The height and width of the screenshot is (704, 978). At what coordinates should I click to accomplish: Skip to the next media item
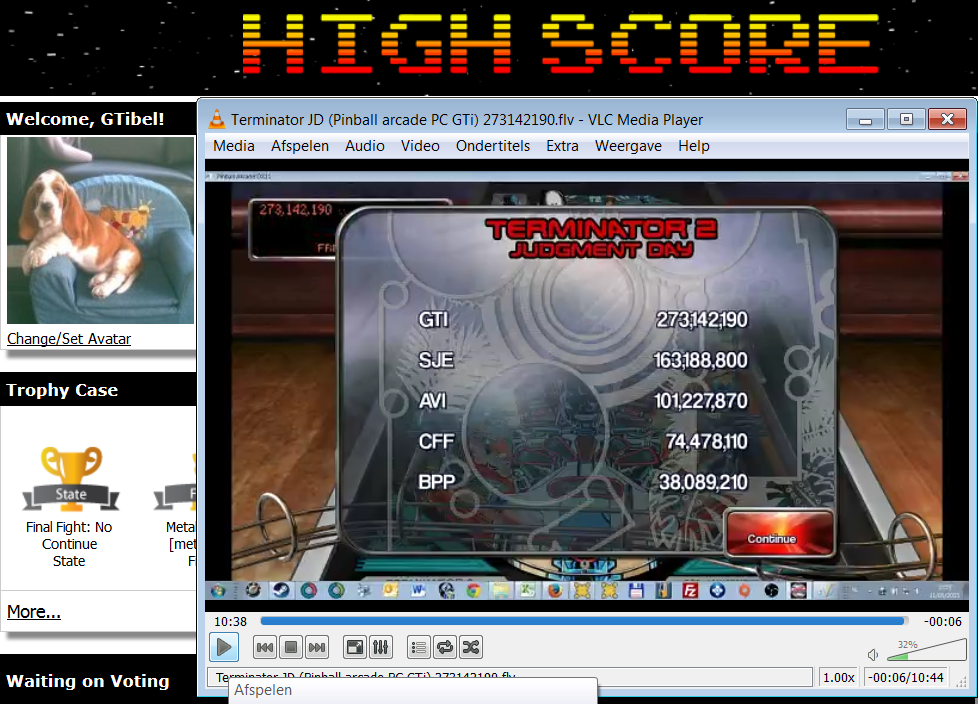[x=317, y=647]
